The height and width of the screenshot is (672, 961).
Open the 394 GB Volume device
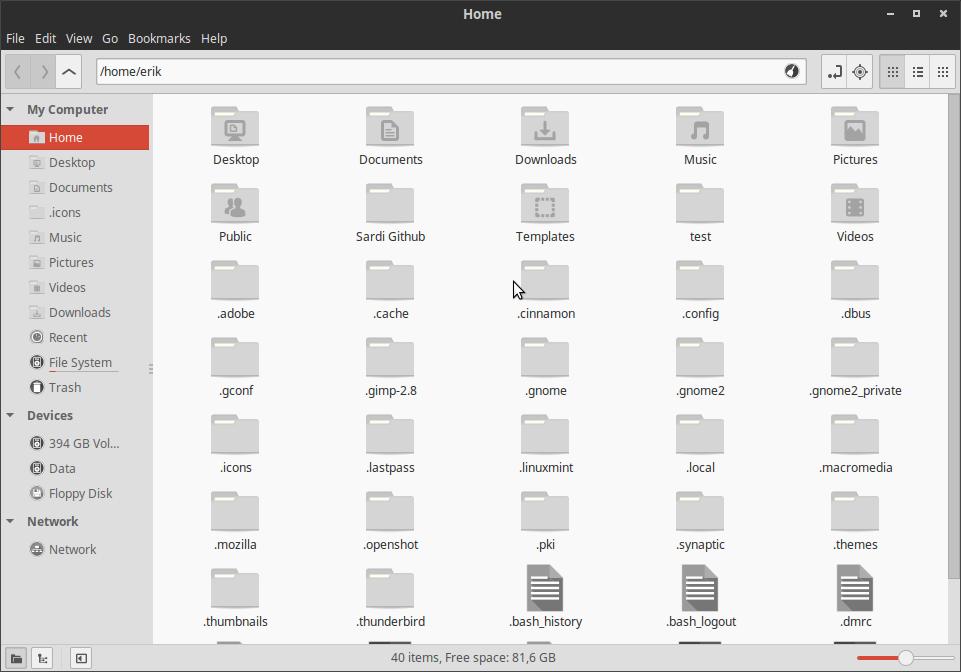pyautogui.click(x=75, y=443)
